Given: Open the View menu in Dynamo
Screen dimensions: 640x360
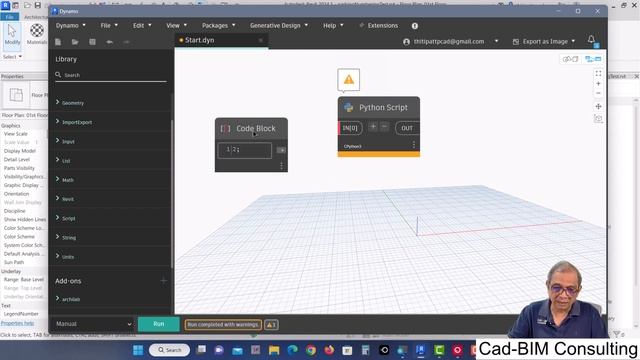Looking at the screenshot, I should click(176, 25).
